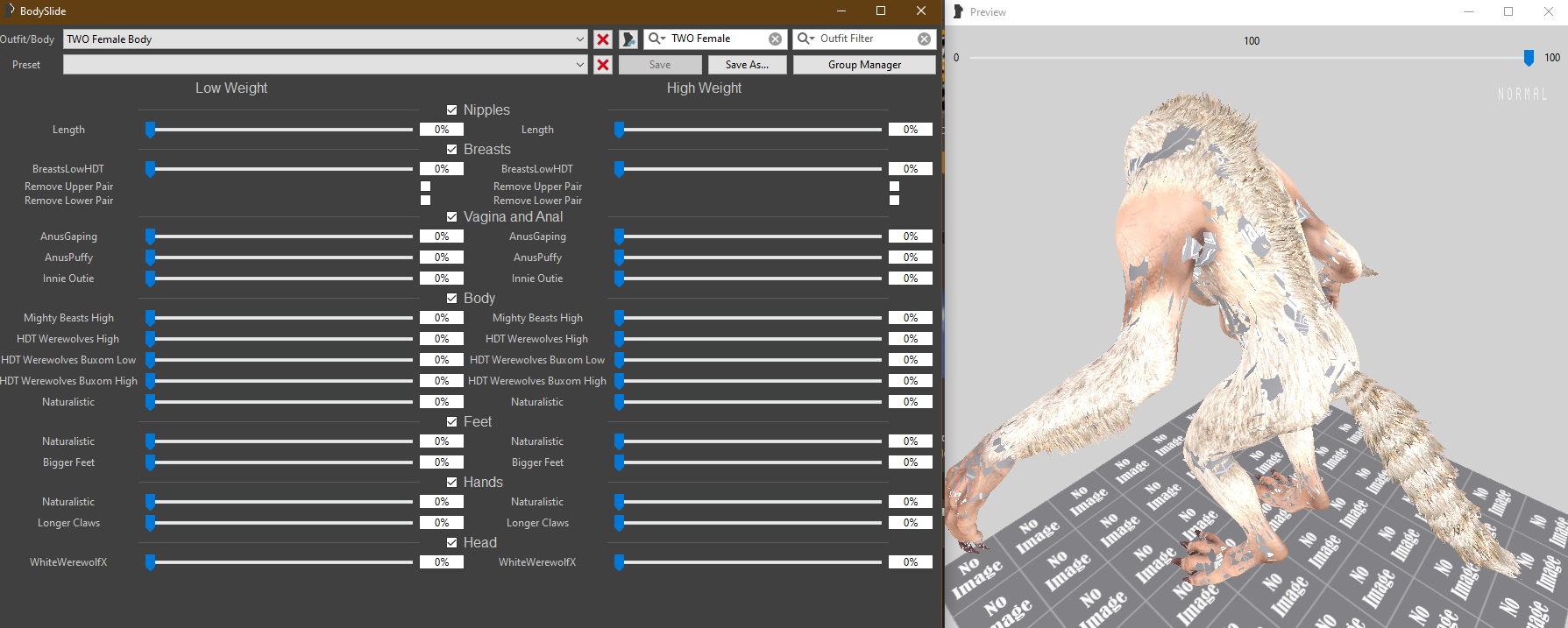Click the red X beside Preset dropdown
1568x628 pixels.
pos(603,65)
